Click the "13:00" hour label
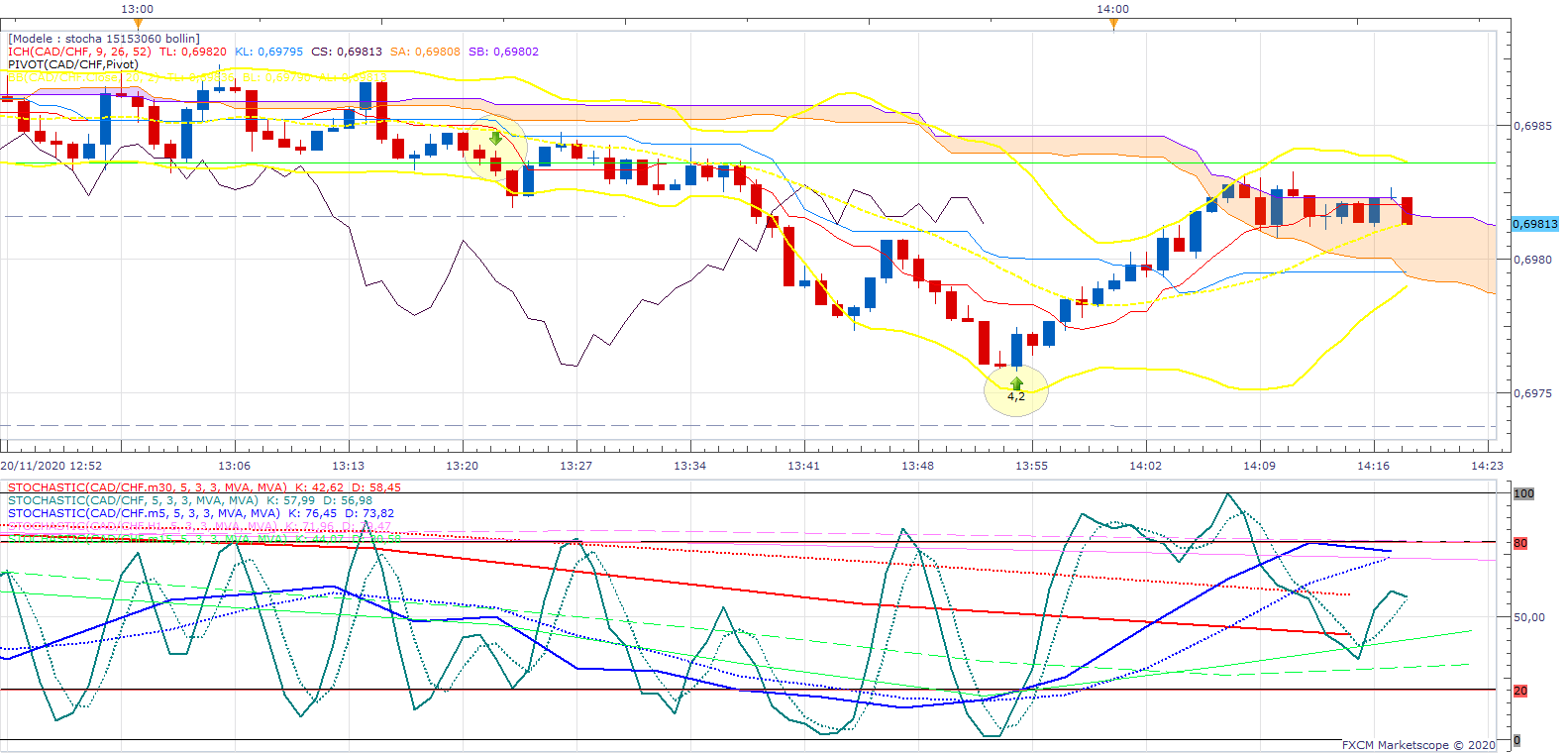Viewport: 1568px width, 753px height. (137, 9)
